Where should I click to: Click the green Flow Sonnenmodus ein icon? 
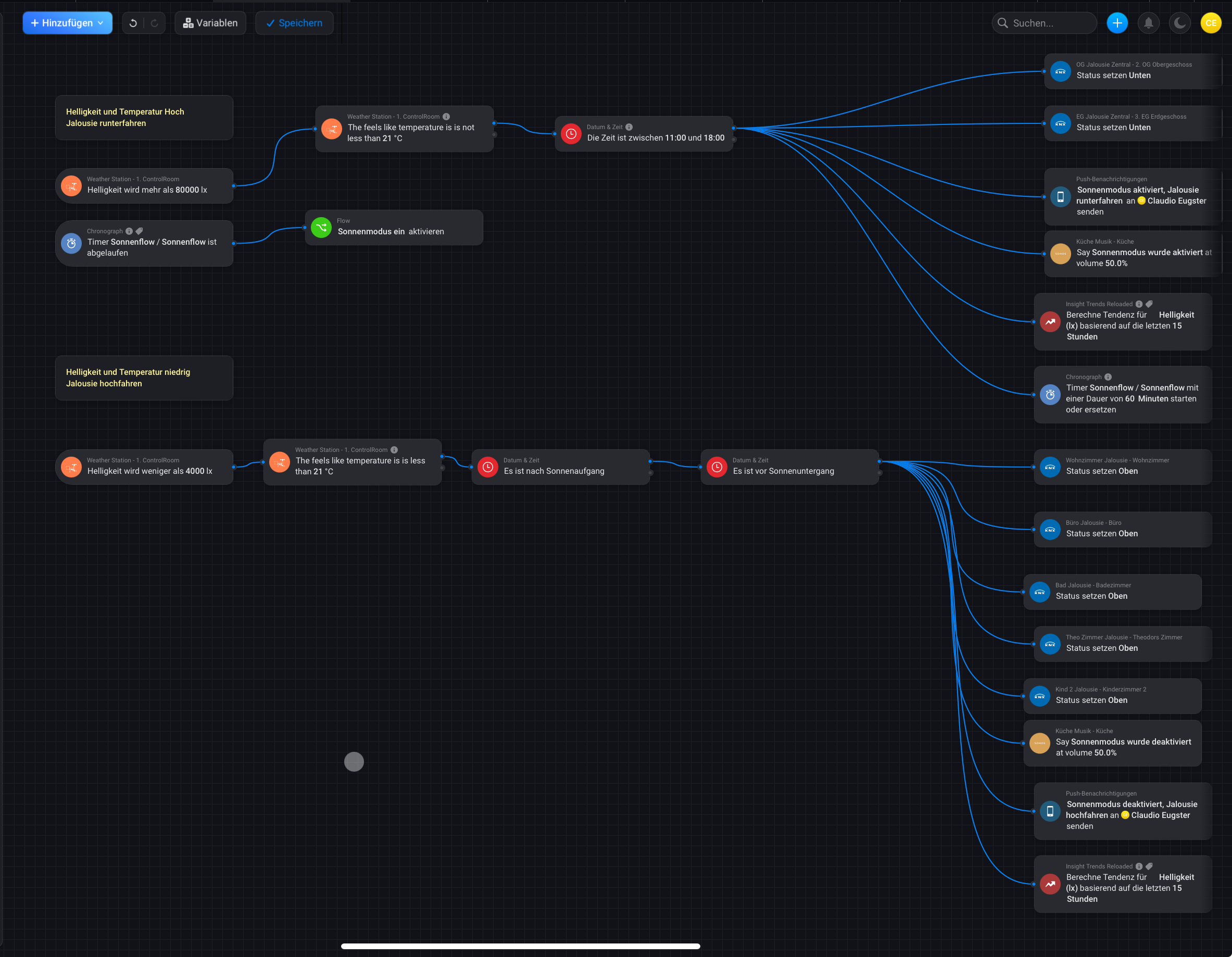click(x=321, y=227)
